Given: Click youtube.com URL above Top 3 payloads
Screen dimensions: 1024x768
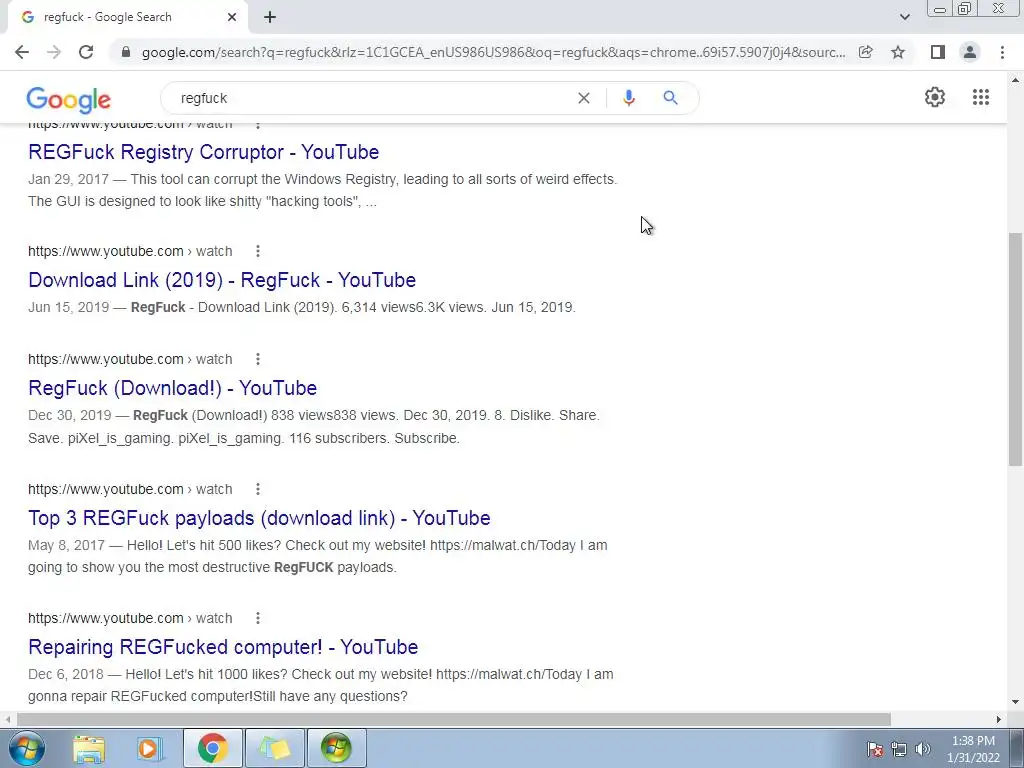Looking at the screenshot, I should click(x=130, y=489).
